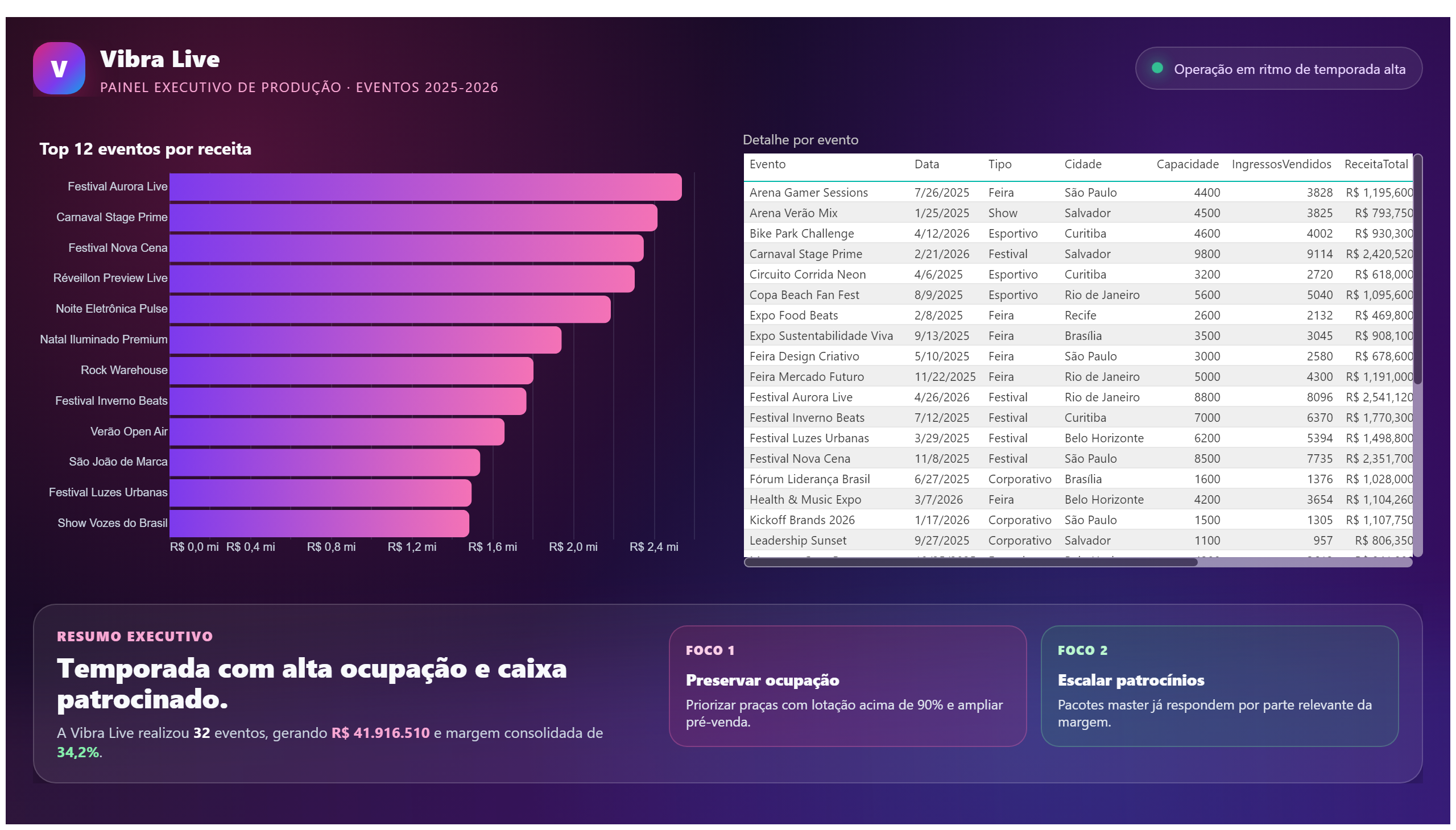Select the Natal Iluminado Premium bar

click(x=366, y=340)
